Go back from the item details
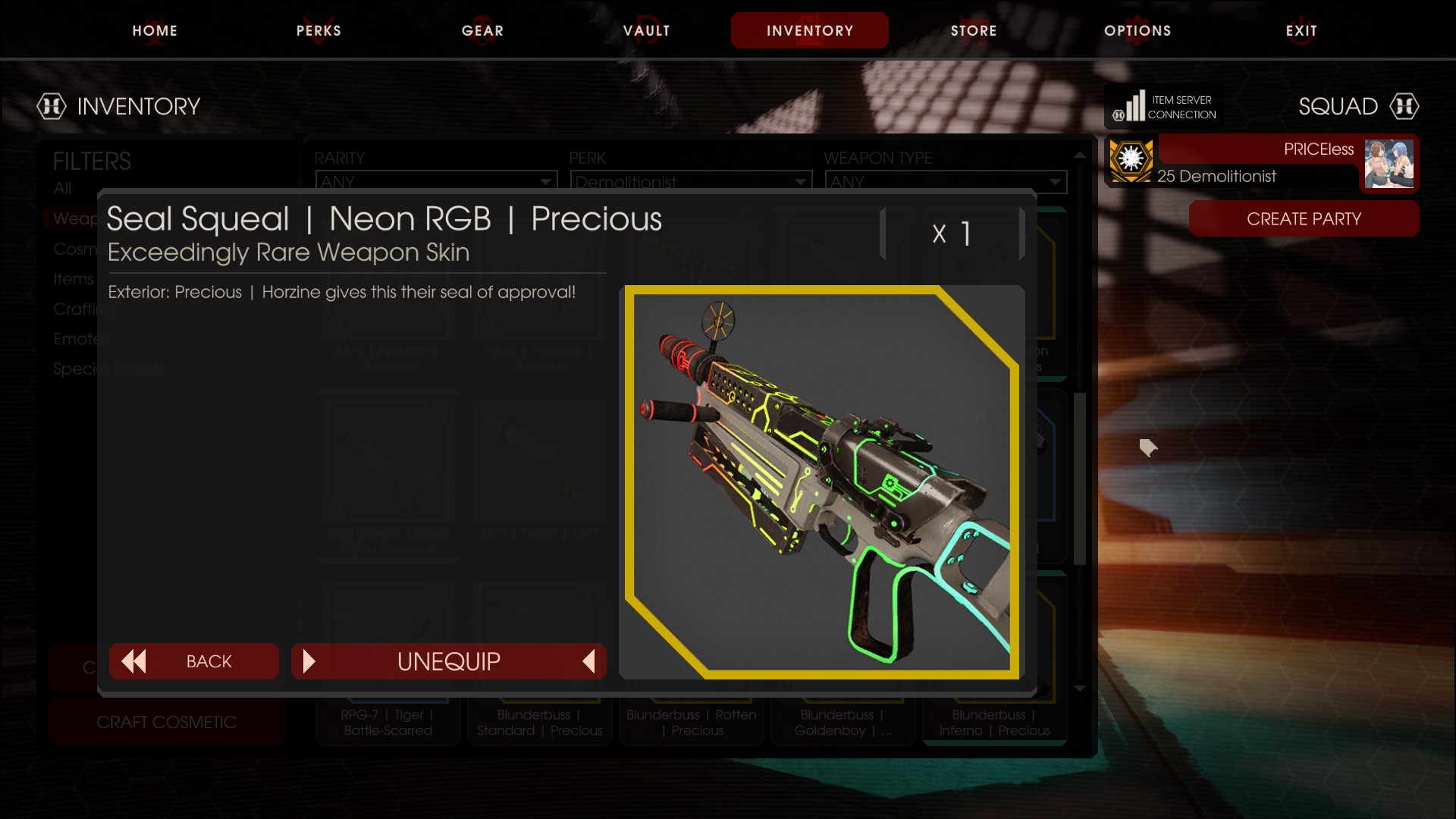 (x=194, y=661)
